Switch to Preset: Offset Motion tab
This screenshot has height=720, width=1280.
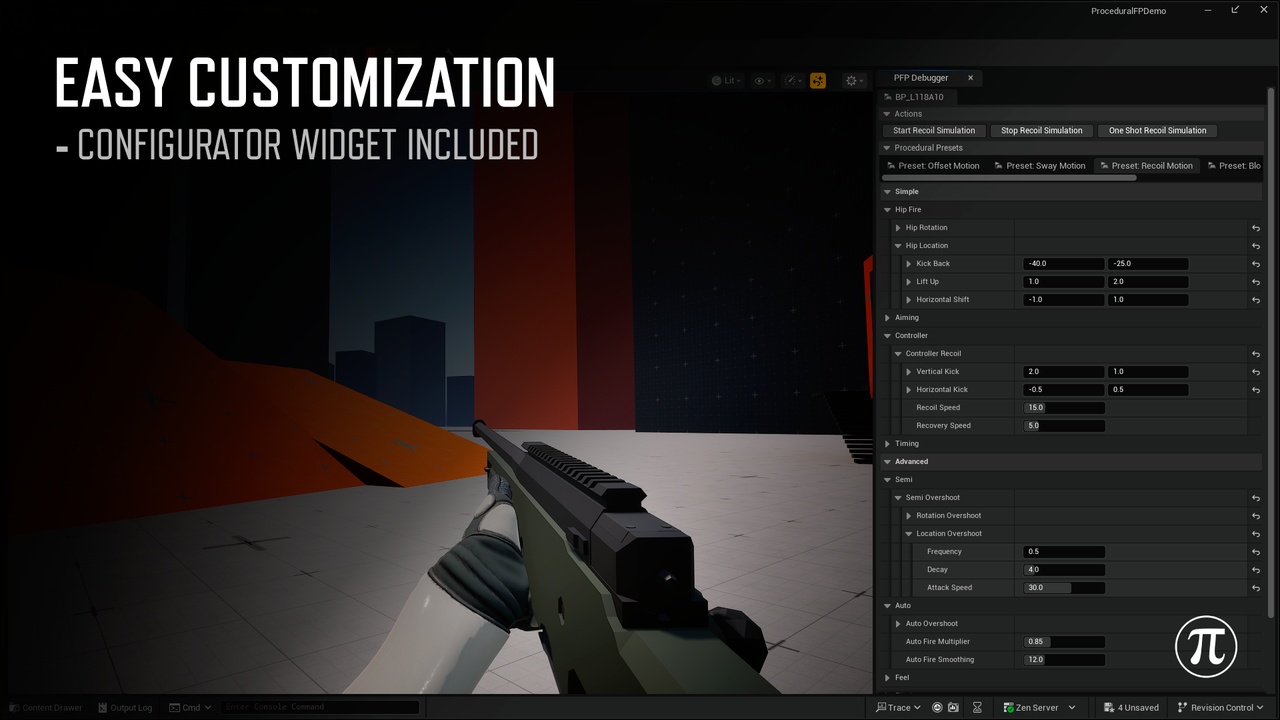934,166
